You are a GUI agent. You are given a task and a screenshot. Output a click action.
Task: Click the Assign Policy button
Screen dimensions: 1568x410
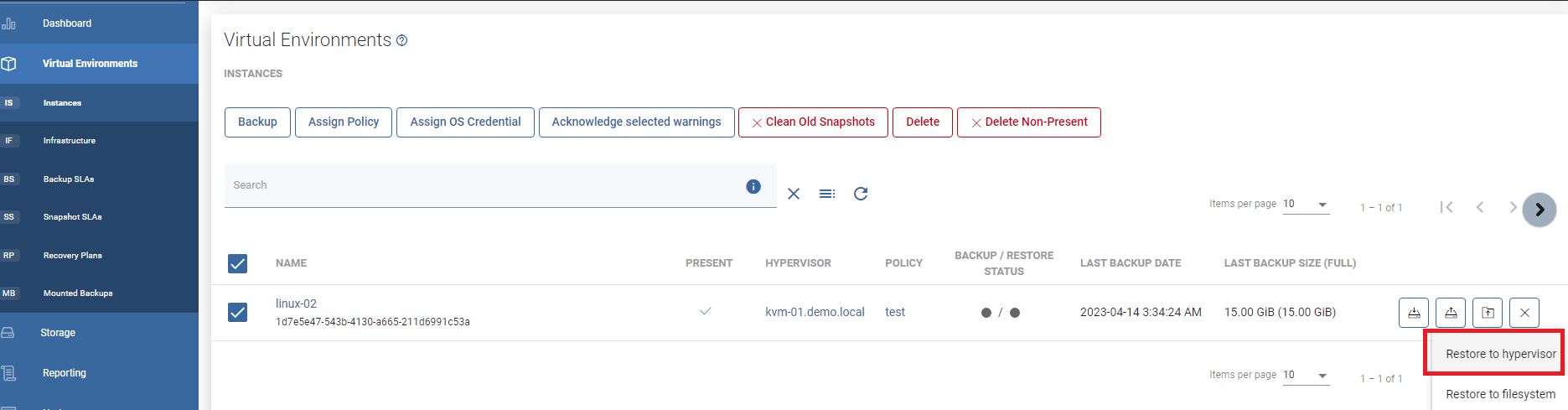point(344,122)
